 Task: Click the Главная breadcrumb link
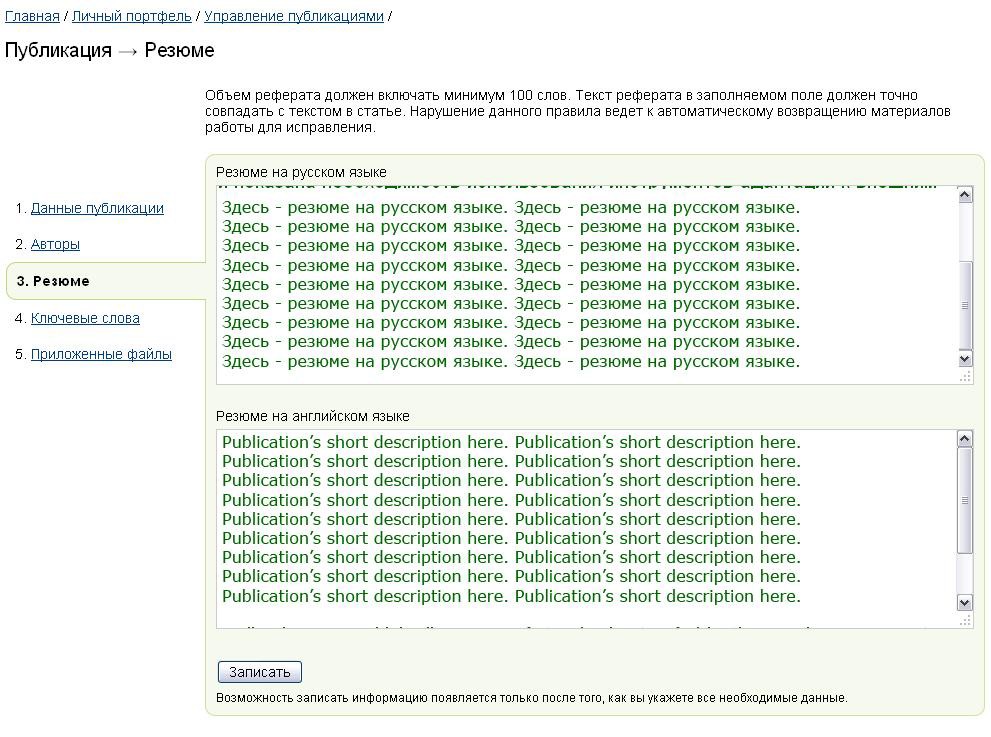[32, 16]
